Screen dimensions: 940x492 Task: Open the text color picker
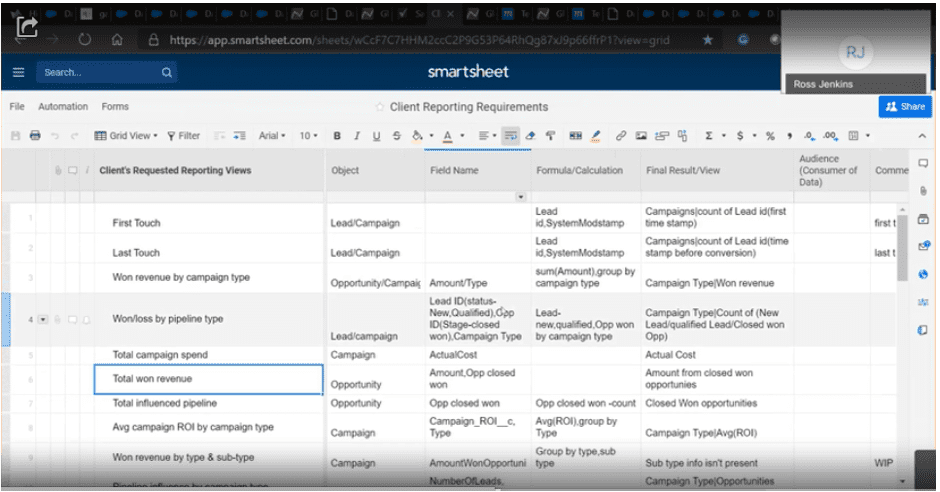449,136
